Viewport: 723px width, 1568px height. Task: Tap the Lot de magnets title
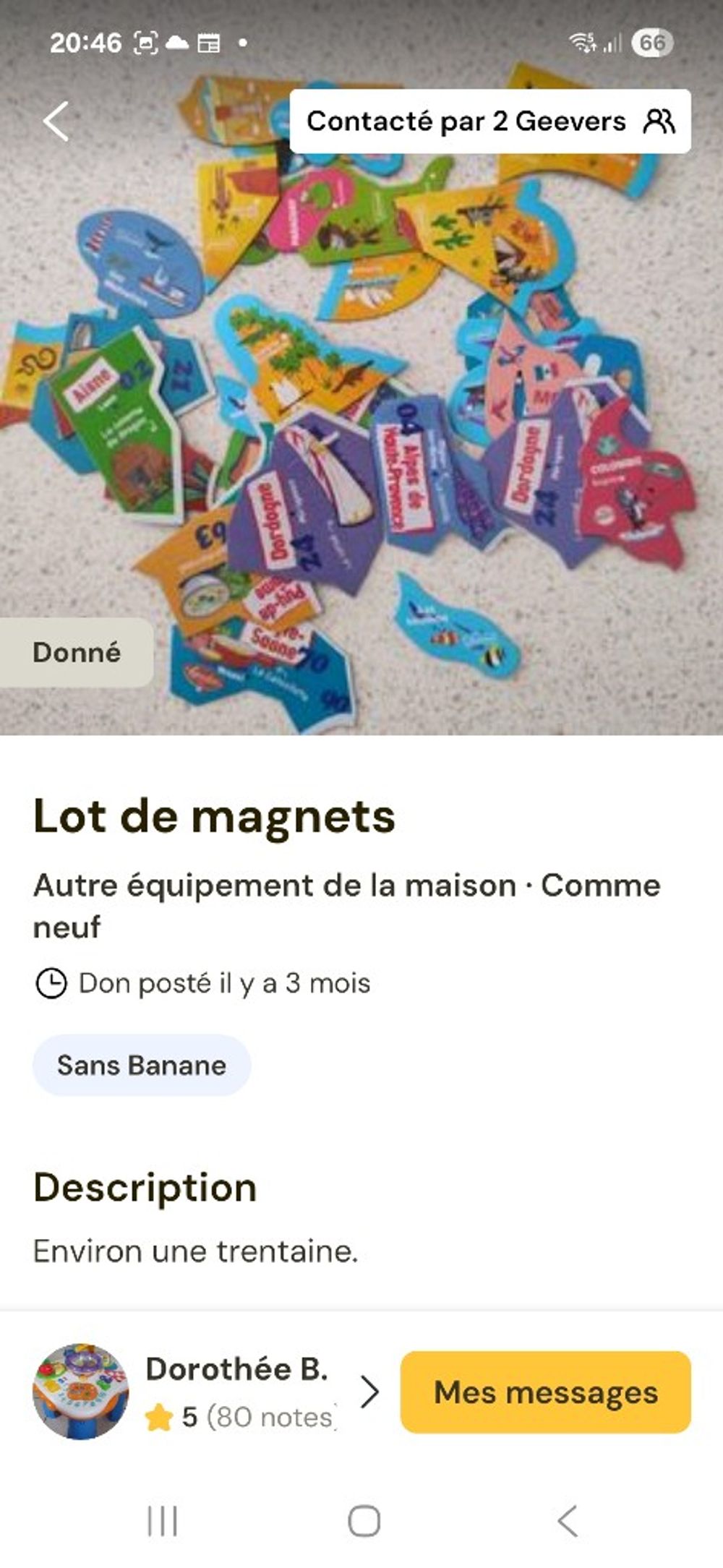pyautogui.click(x=215, y=816)
